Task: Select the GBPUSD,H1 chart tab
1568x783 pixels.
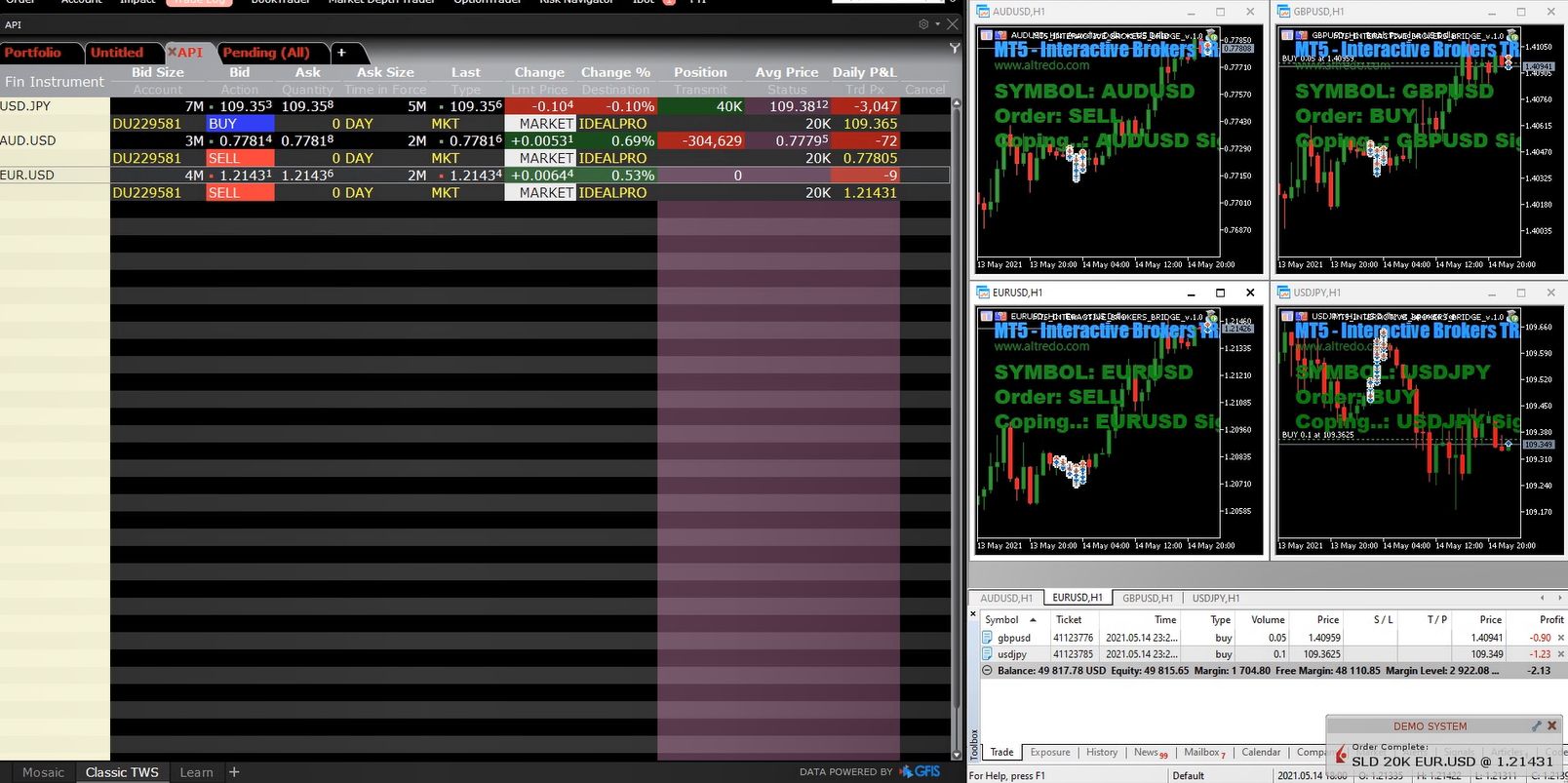Action: (x=1148, y=598)
